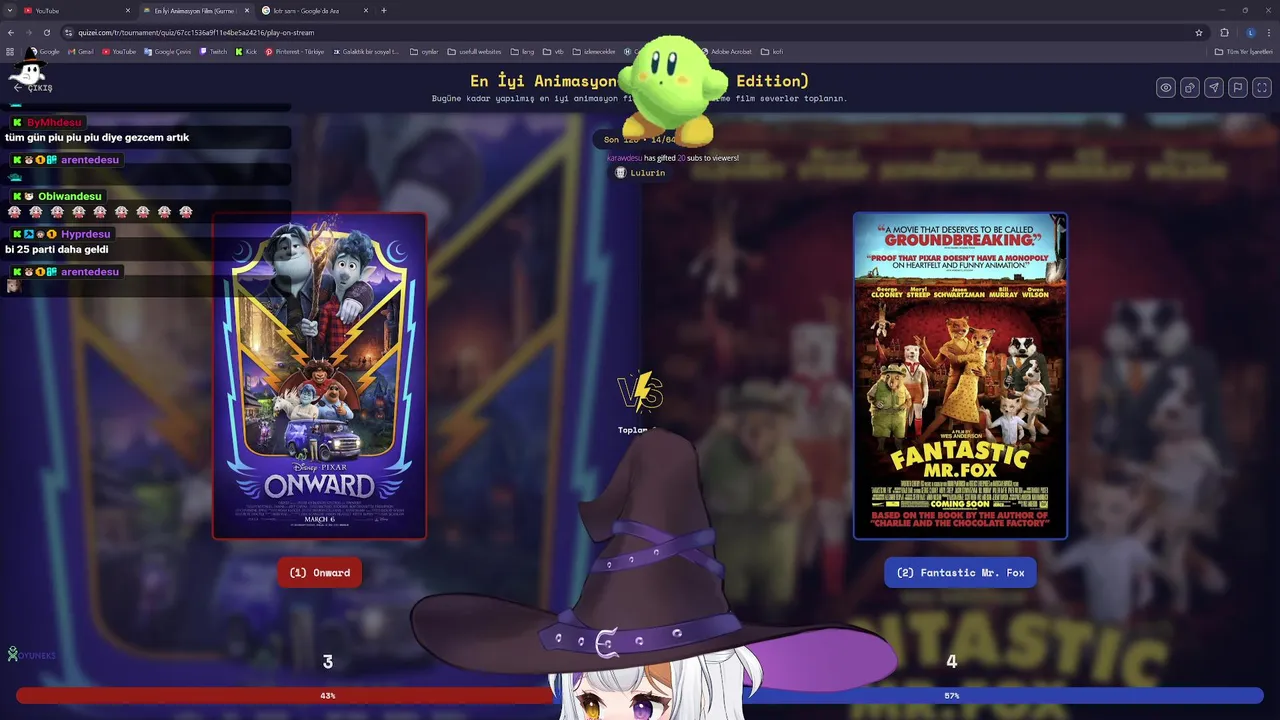The height and width of the screenshot is (720, 1280).
Task: Expand the vtb bookmark folder
Action: point(554,52)
